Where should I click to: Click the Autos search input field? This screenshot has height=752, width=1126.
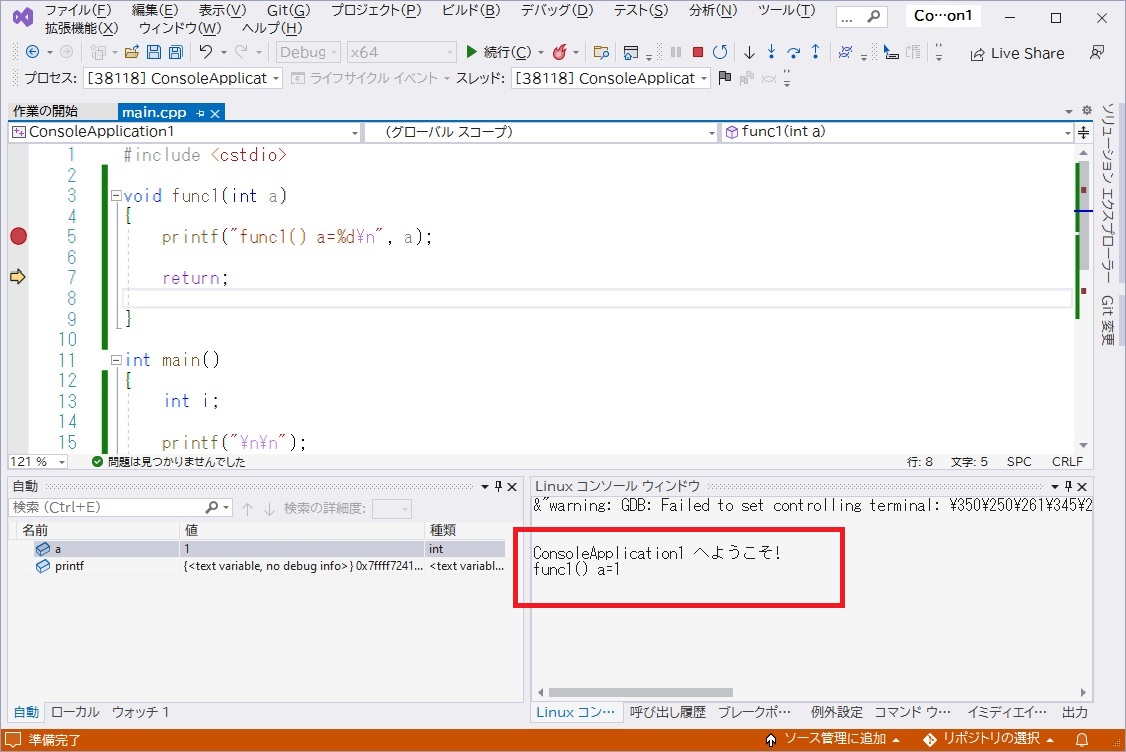tap(108, 507)
